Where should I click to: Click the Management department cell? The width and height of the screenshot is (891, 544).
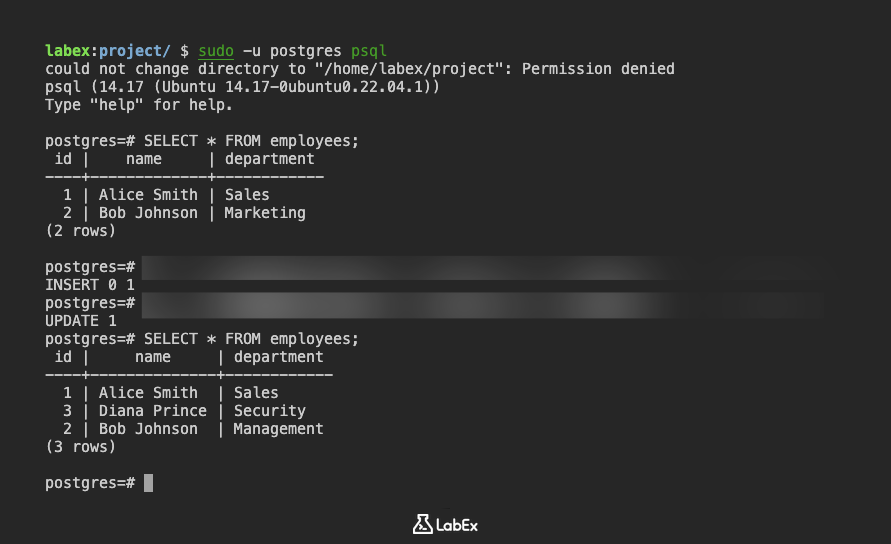278,429
